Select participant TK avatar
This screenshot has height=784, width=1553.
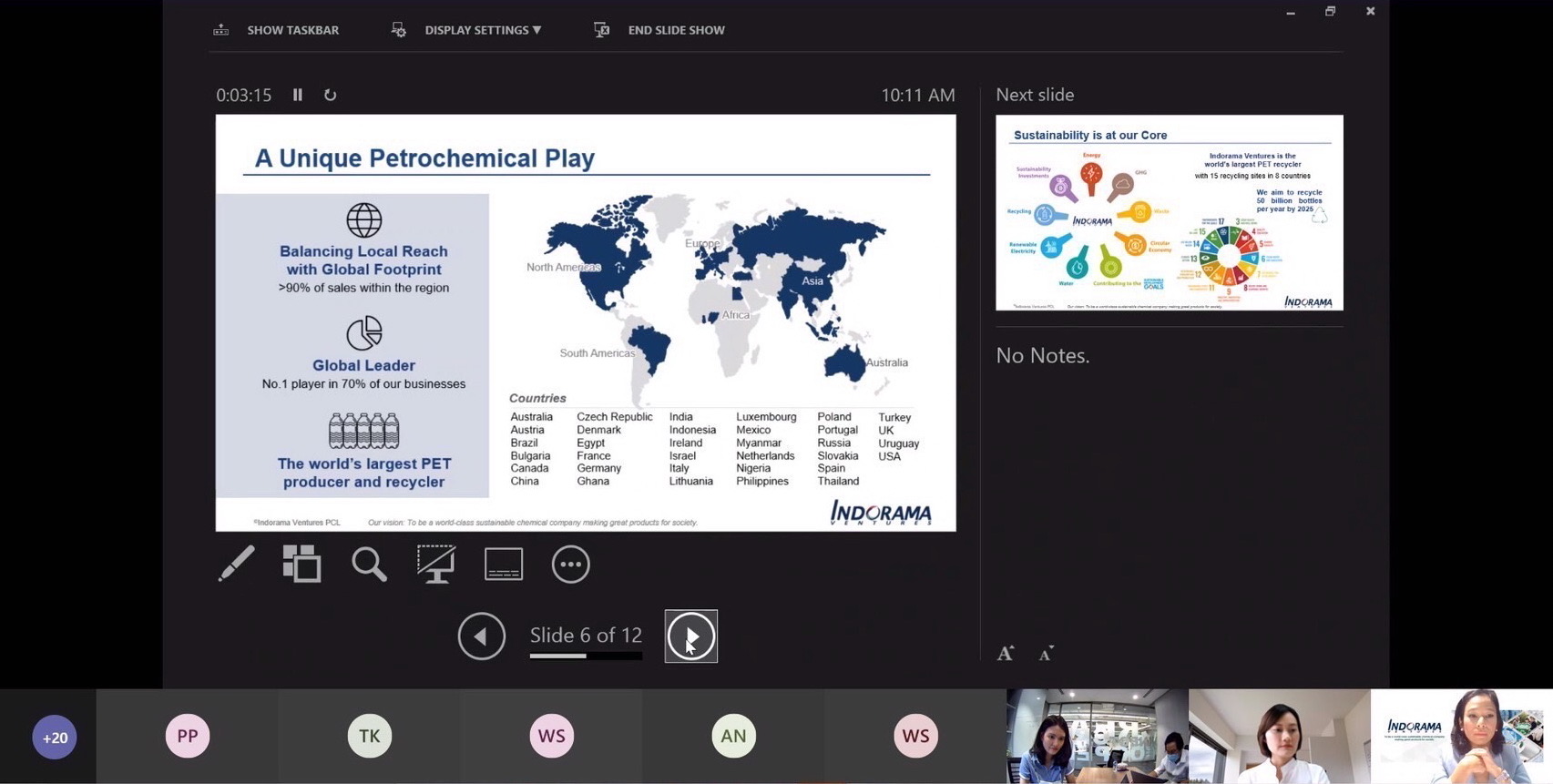coord(370,736)
